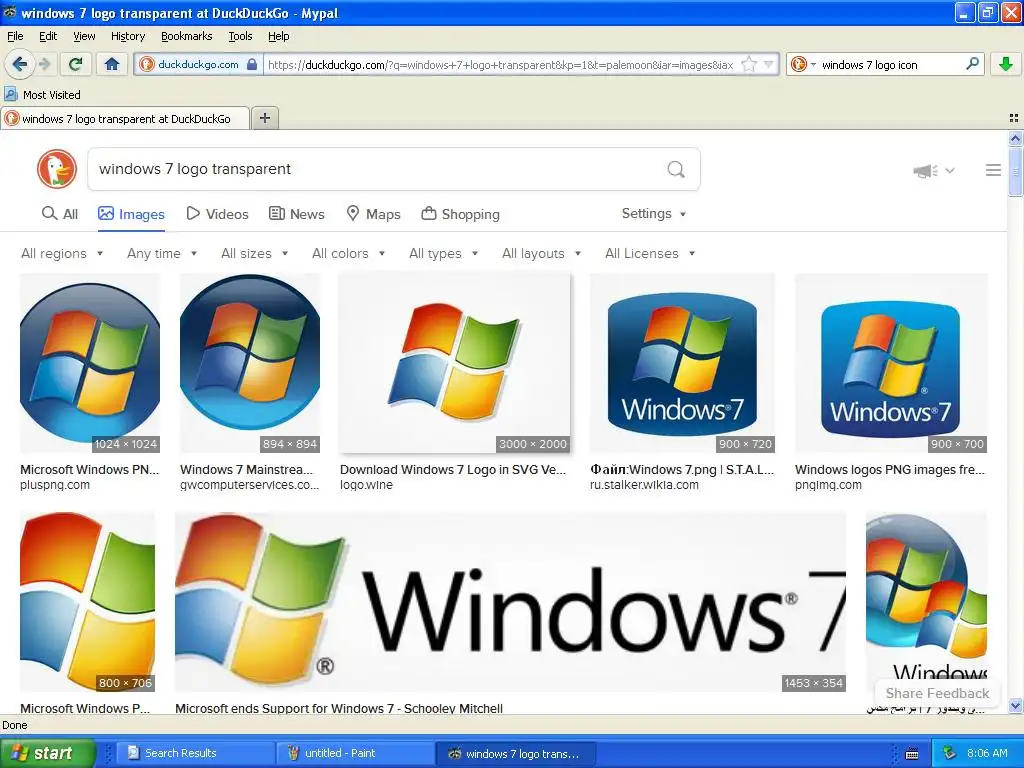Bookmark this page with the star icon
The height and width of the screenshot is (768, 1024).
749,65
